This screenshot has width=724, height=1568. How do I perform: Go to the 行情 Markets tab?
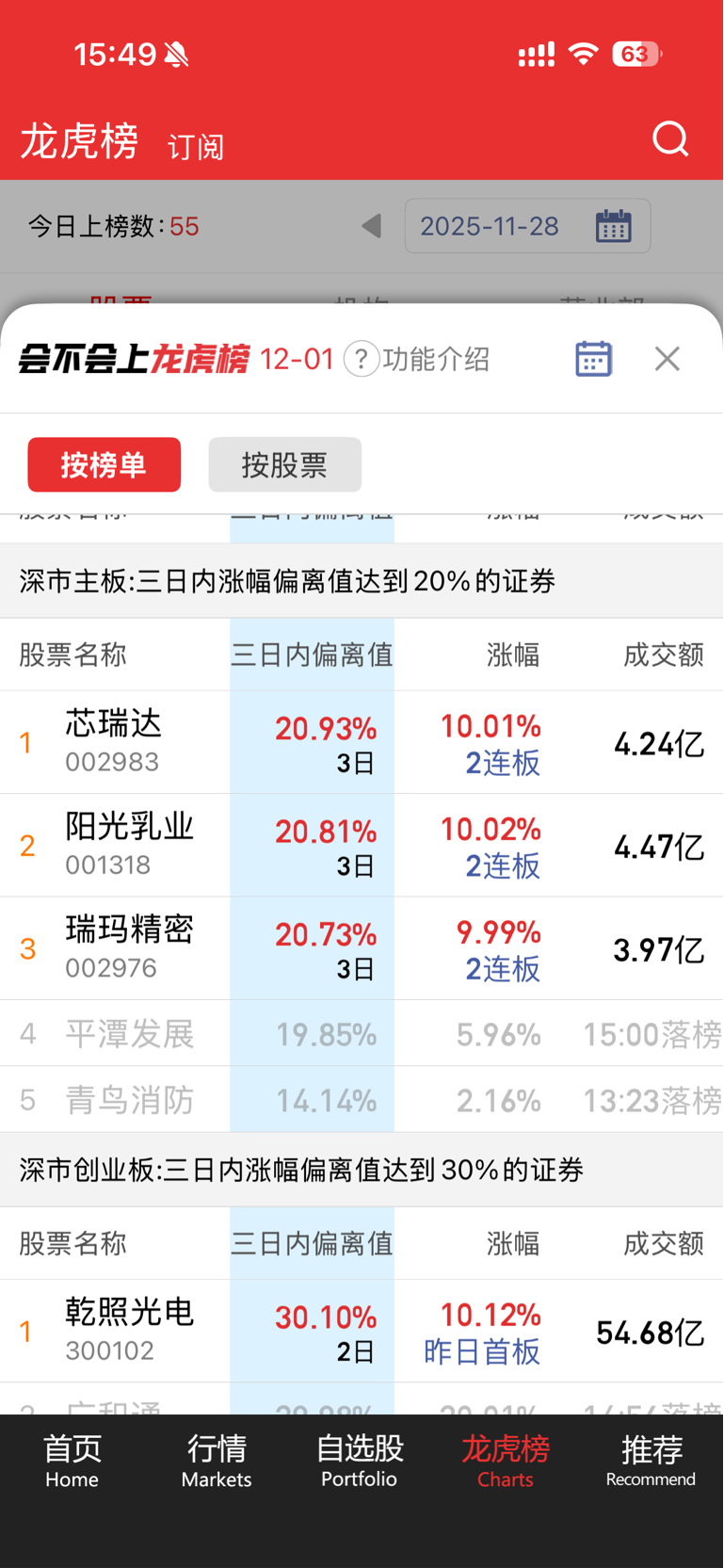[217, 1461]
